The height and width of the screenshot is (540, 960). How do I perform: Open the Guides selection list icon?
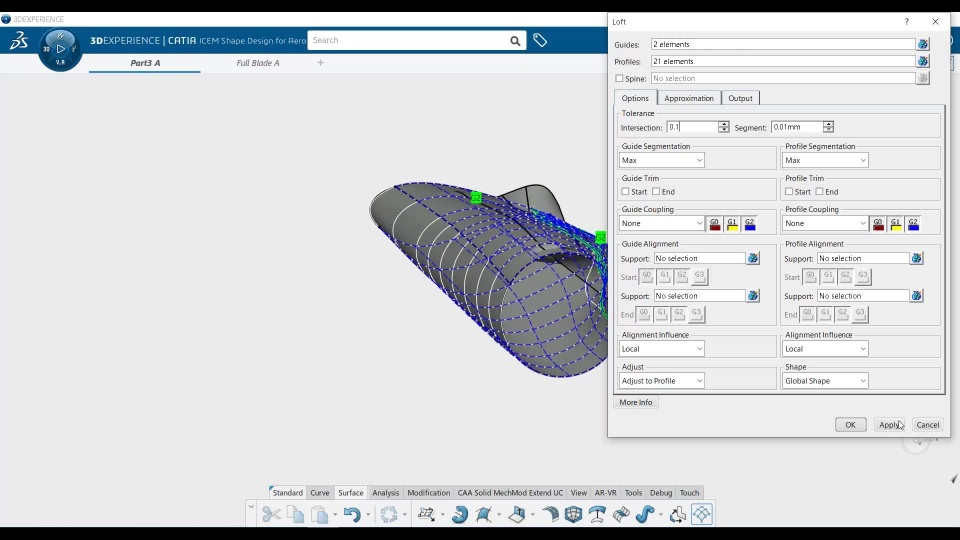(x=923, y=44)
